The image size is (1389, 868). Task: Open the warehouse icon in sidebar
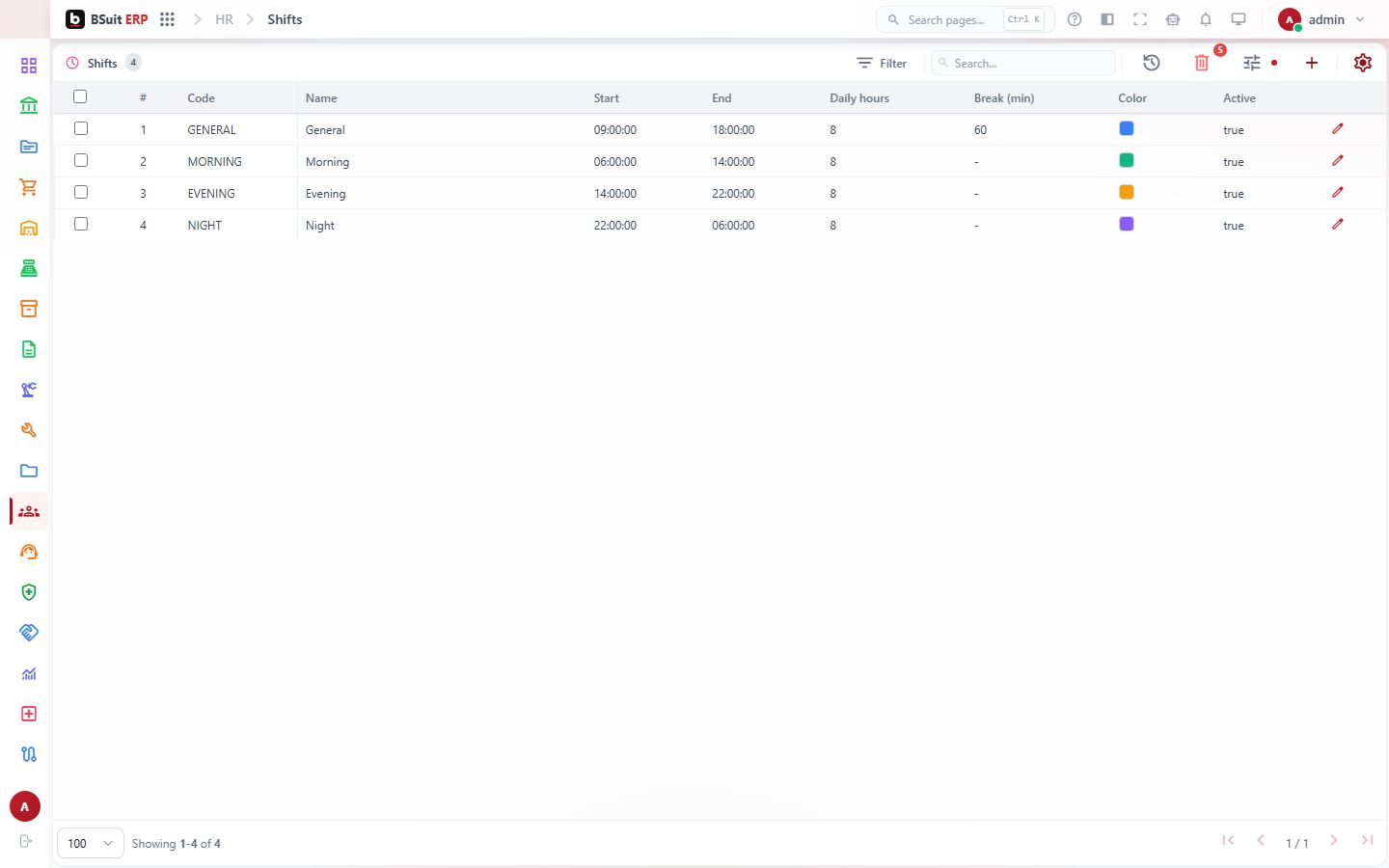point(29,228)
